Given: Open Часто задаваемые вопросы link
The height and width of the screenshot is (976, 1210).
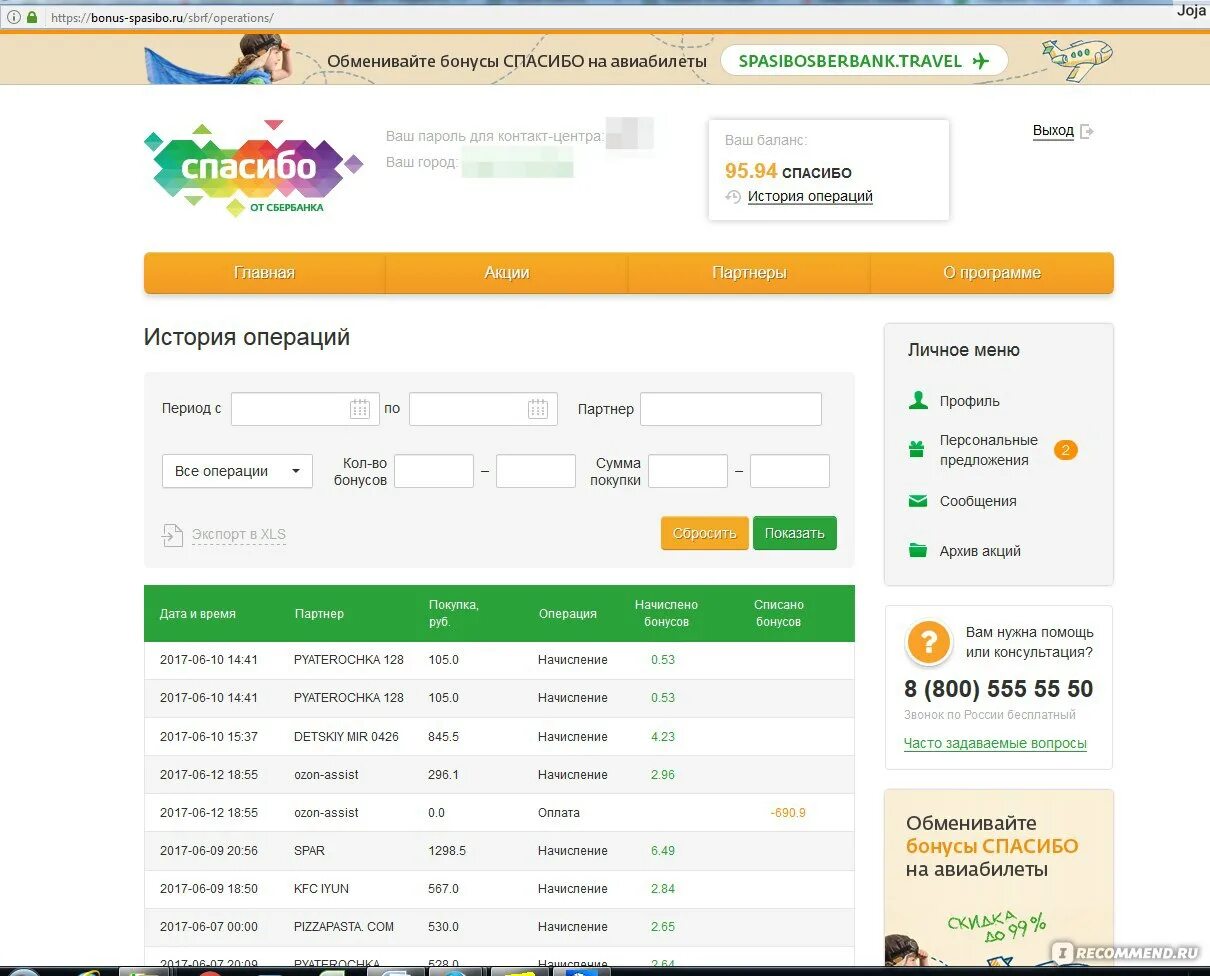Looking at the screenshot, I should [x=995, y=743].
